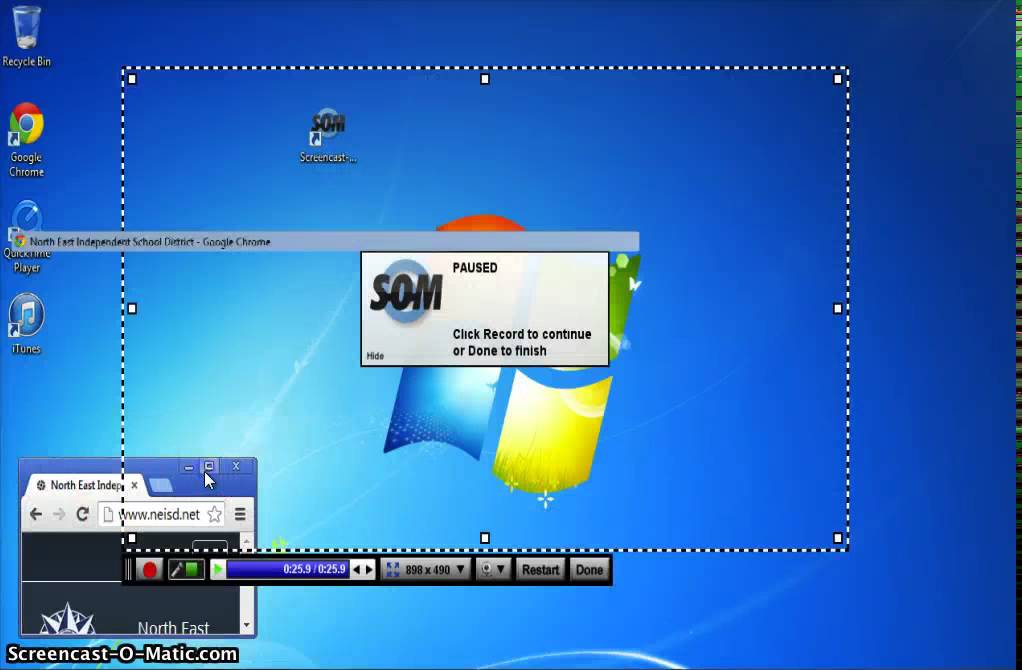Reload the neisd.net page
This screenshot has height=670, width=1022.
[x=82, y=514]
